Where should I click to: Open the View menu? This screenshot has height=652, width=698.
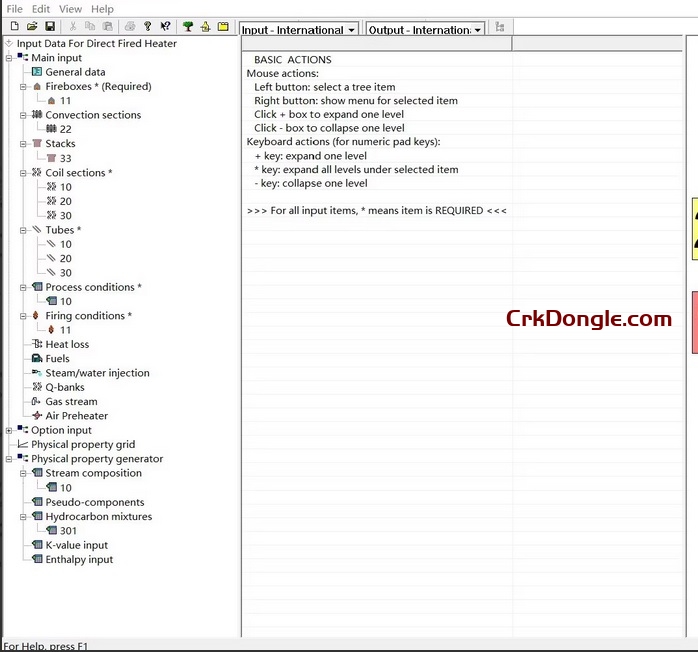pyautogui.click(x=70, y=9)
